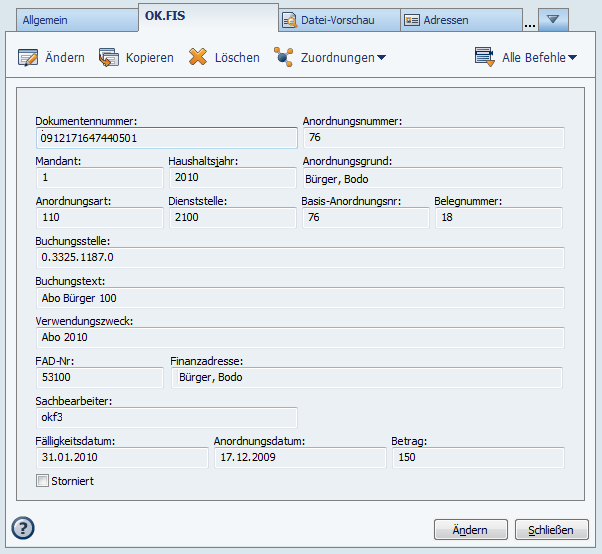Select the OK.FIS tab

168,16
